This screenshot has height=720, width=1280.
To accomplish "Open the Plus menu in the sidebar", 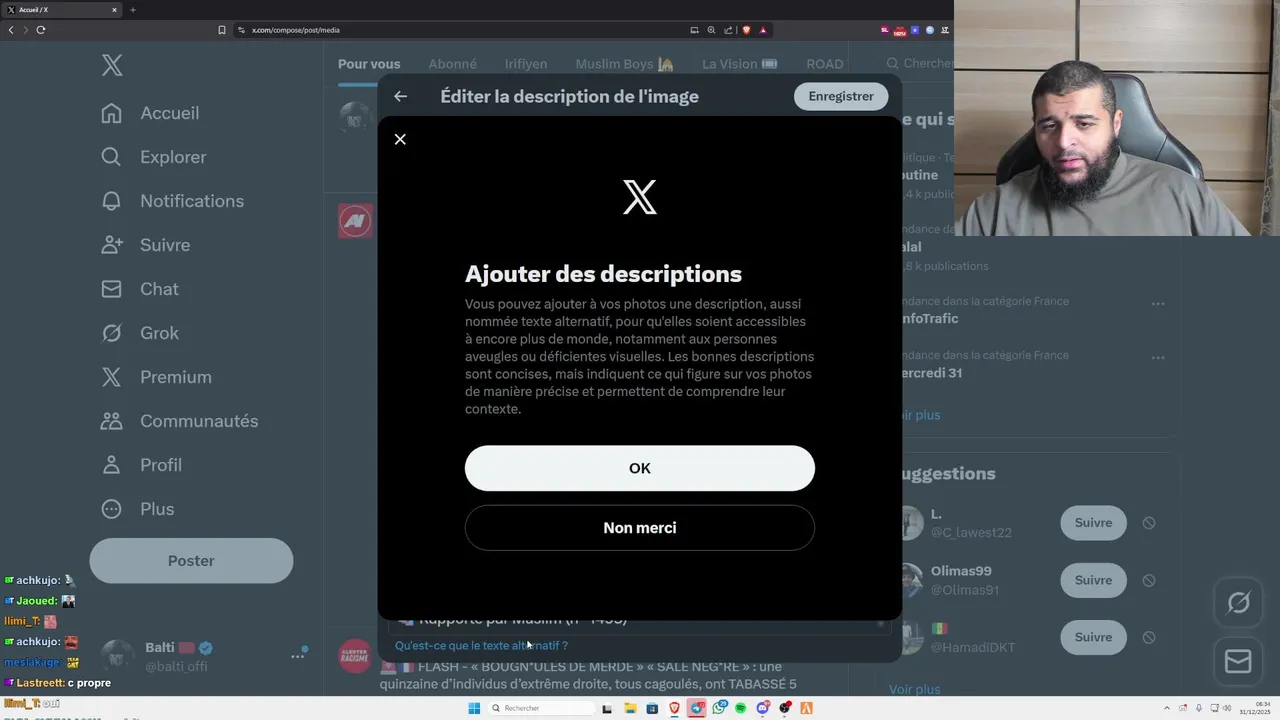I will click(x=137, y=509).
